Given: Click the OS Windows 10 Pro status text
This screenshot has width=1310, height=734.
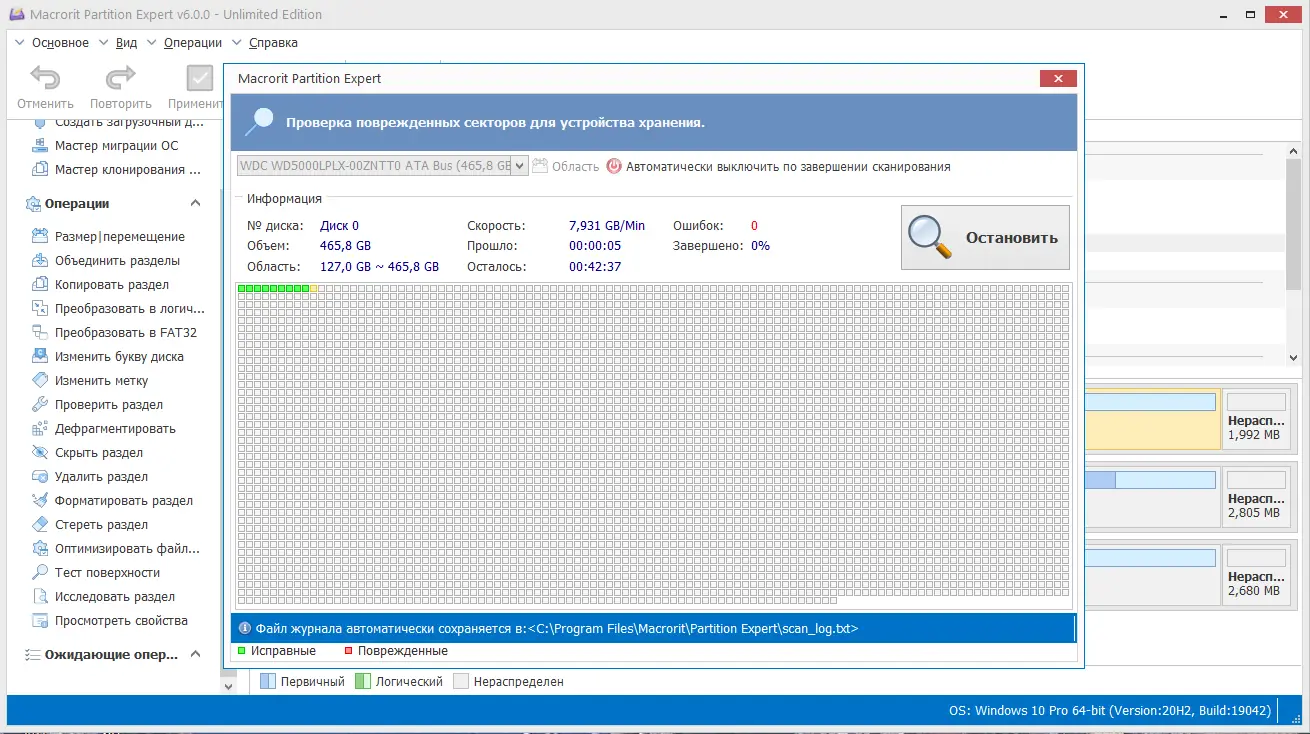Looking at the screenshot, I should (1110, 711).
